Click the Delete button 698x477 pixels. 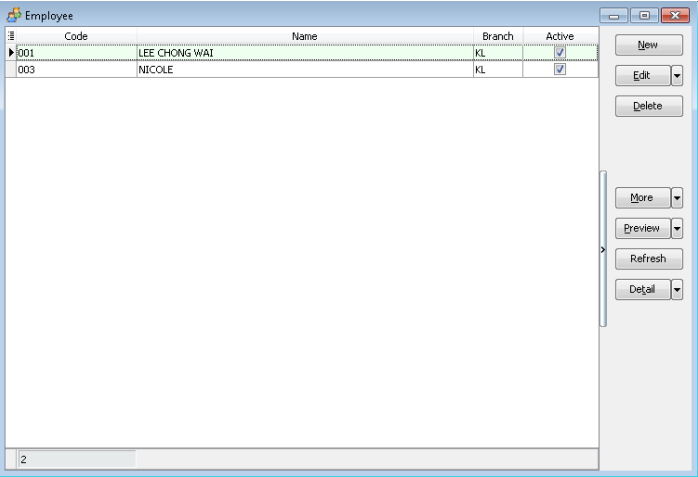click(649, 106)
